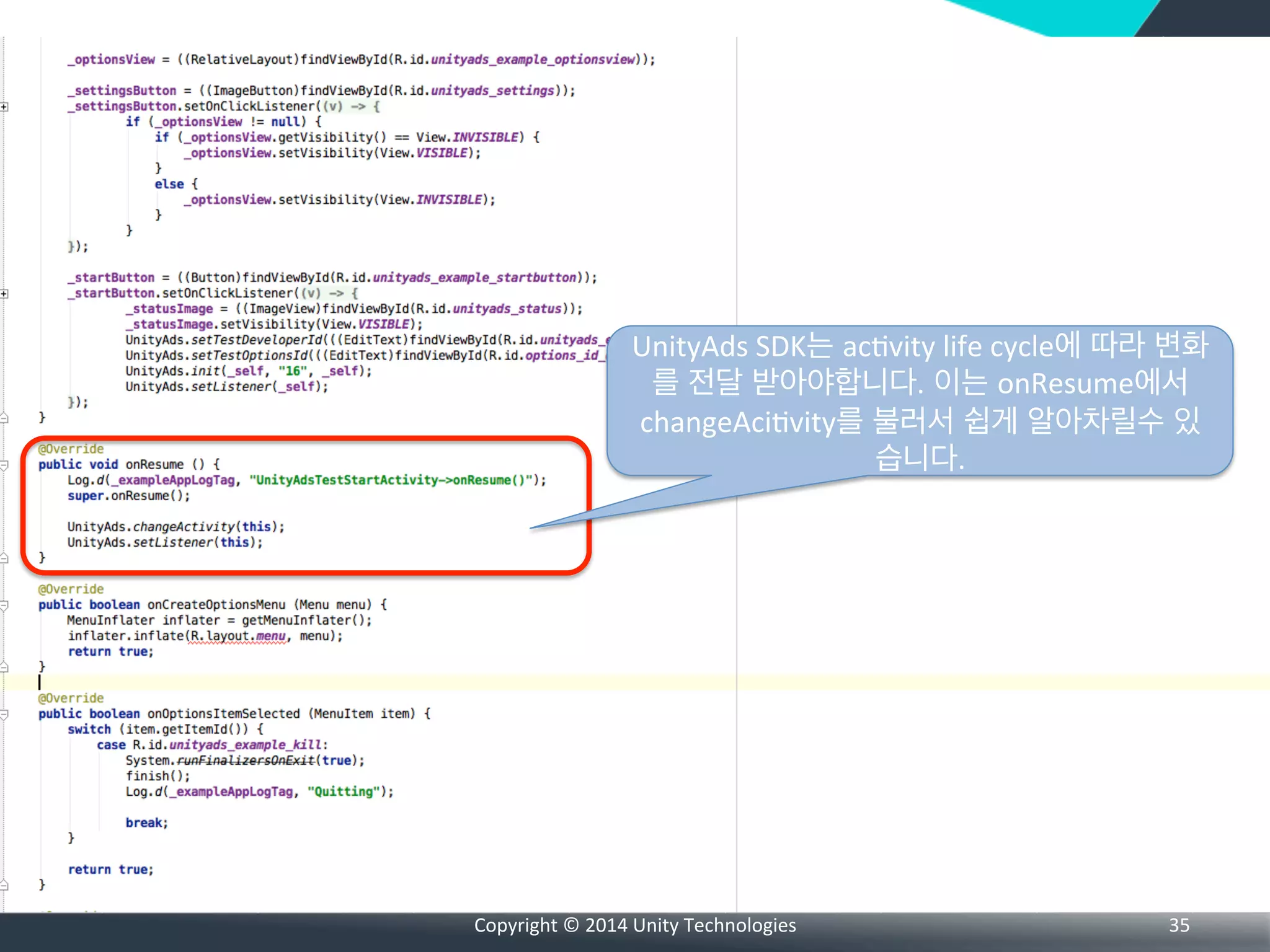1270x952 pixels.
Task: Click the 'switch (item.getItemId())' line
Action: (x=166, y=729)
